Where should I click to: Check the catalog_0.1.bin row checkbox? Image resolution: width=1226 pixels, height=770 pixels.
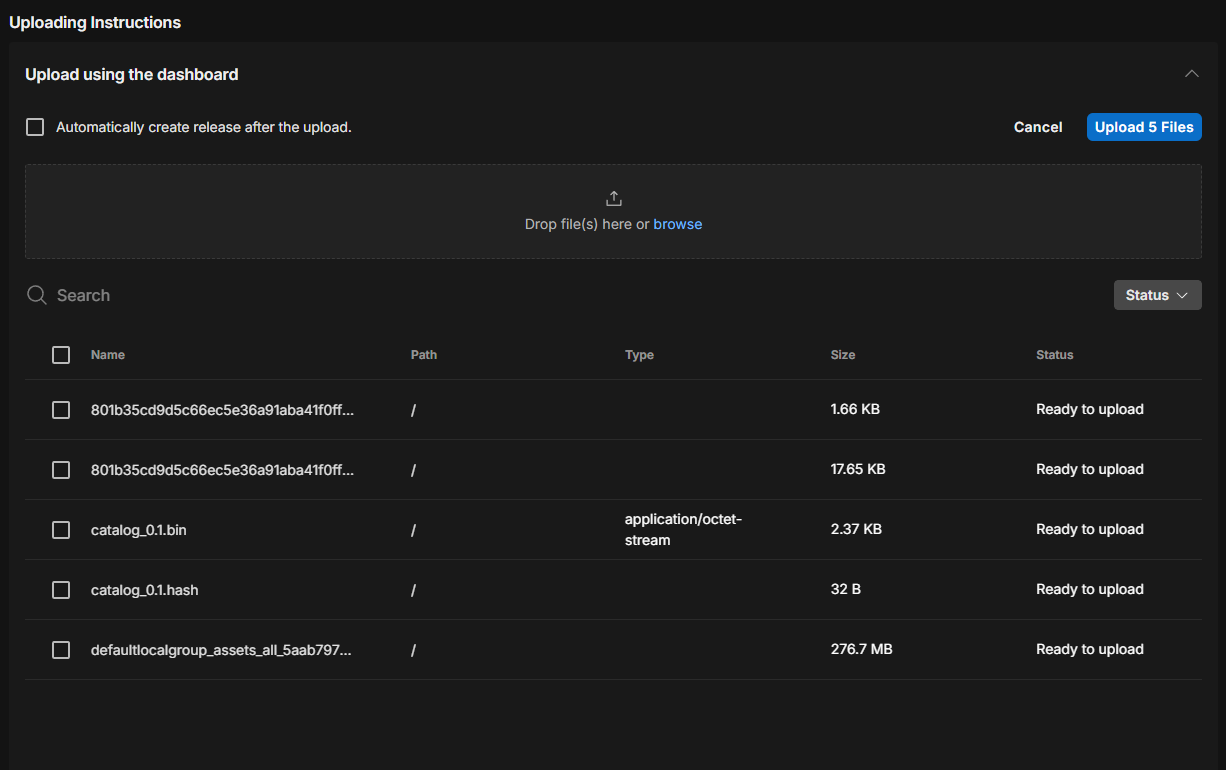tap(61, 530)
